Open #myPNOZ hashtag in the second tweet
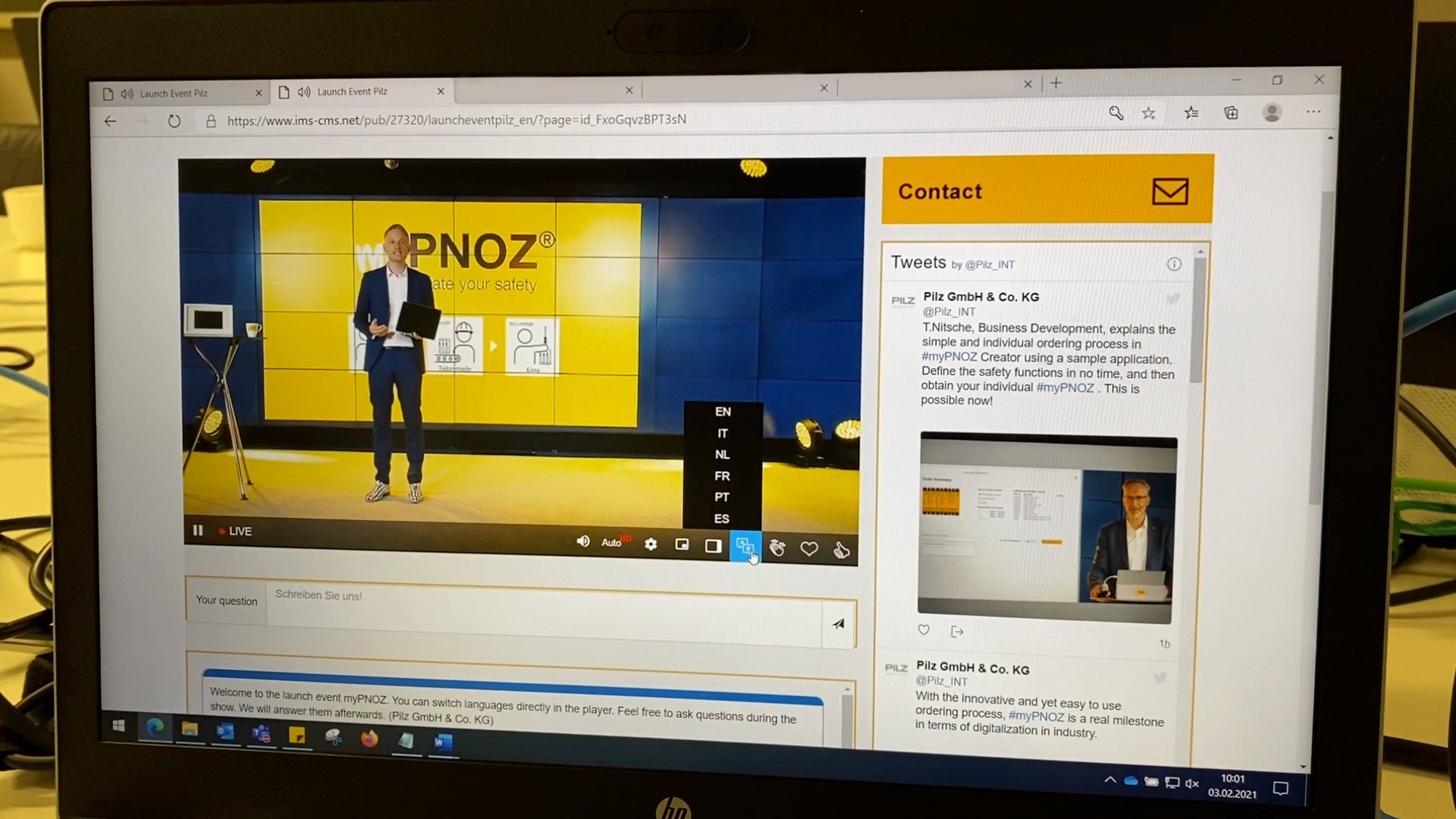Viewport: 1456px width, 819px height. [1036, 716]
